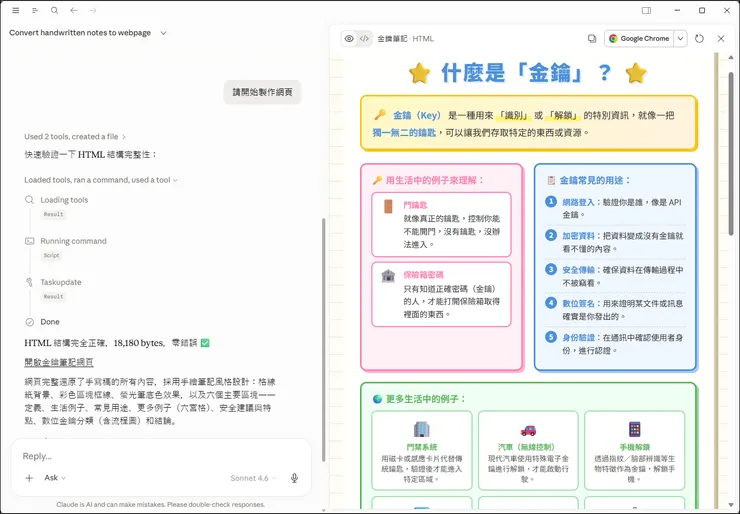Click the car icon for 汽車
The height and width of the screenshot is (514, 740).
[x=528, y=430]
